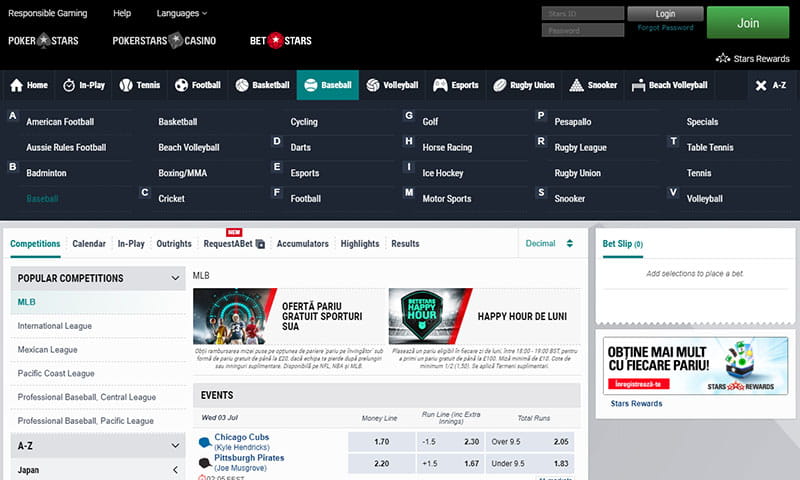Select the Baseball icon in nav bar

tap(311, 85)
